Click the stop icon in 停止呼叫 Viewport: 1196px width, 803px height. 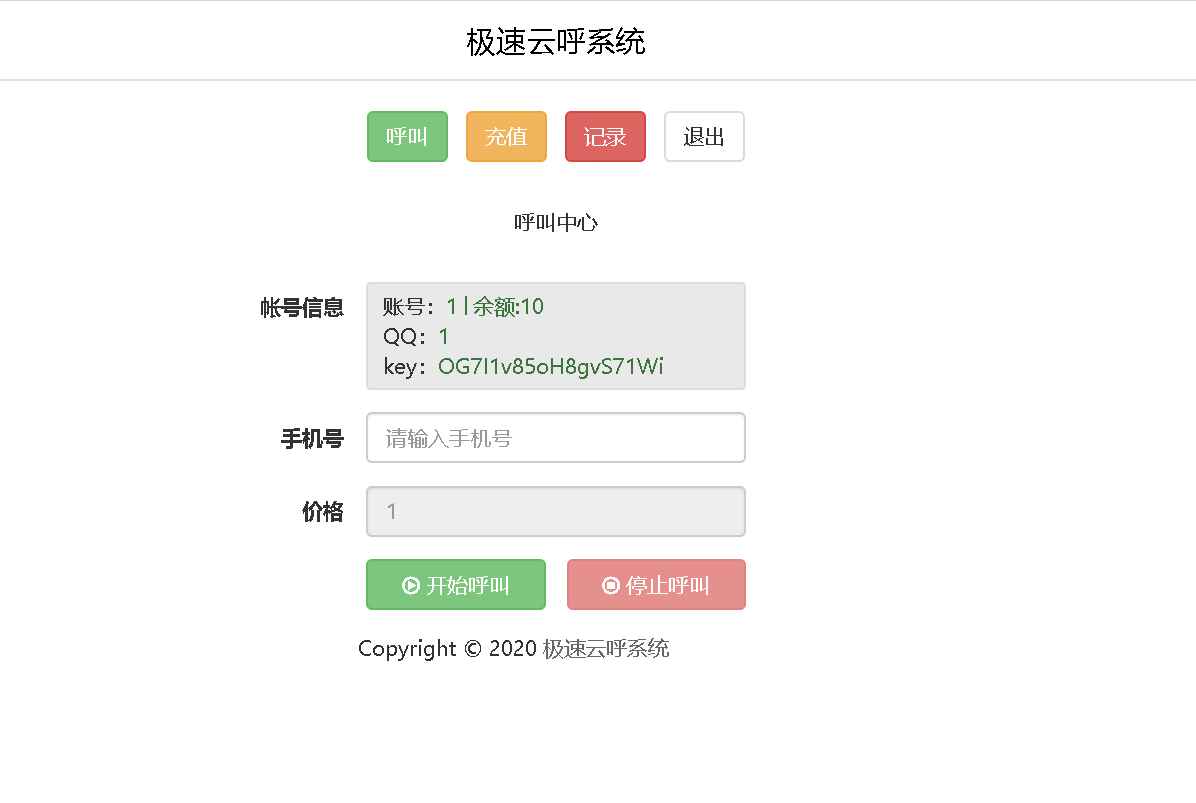point(610,586)
